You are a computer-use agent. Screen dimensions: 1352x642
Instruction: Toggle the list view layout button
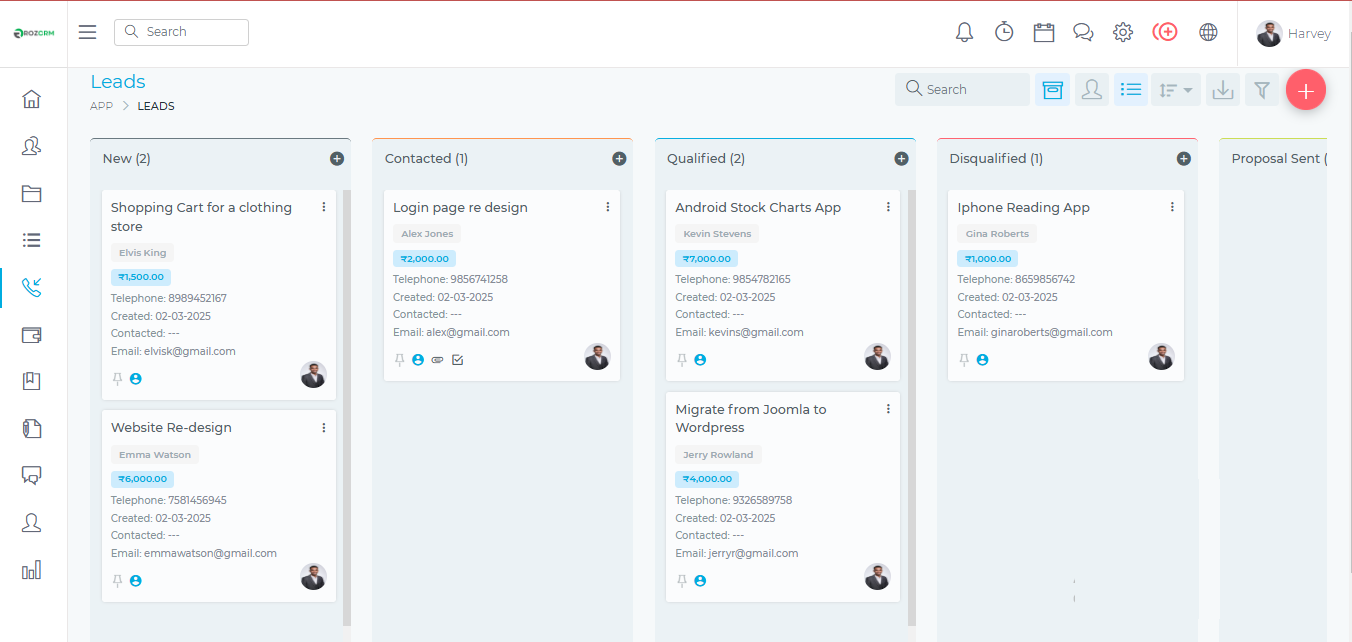tap(1131, 90)
